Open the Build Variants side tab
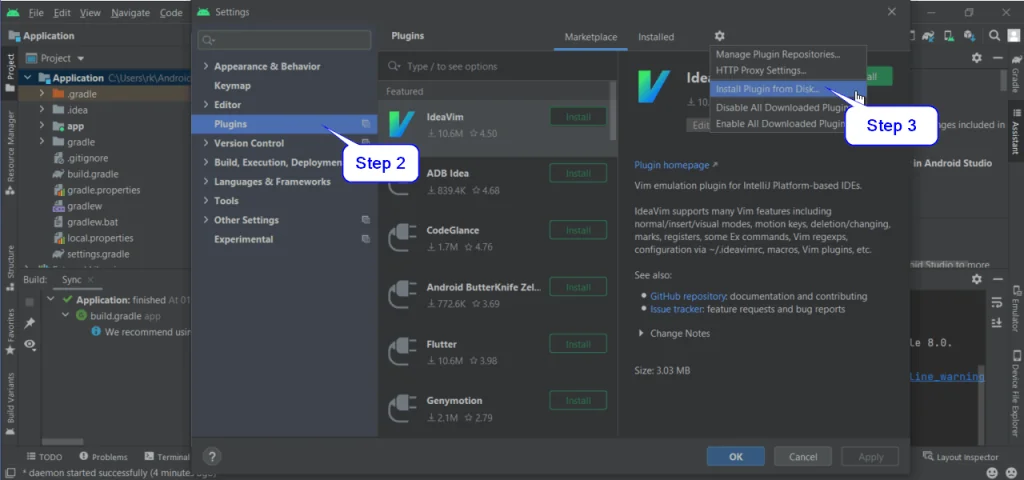1024x480 pixels. point(10,404)
